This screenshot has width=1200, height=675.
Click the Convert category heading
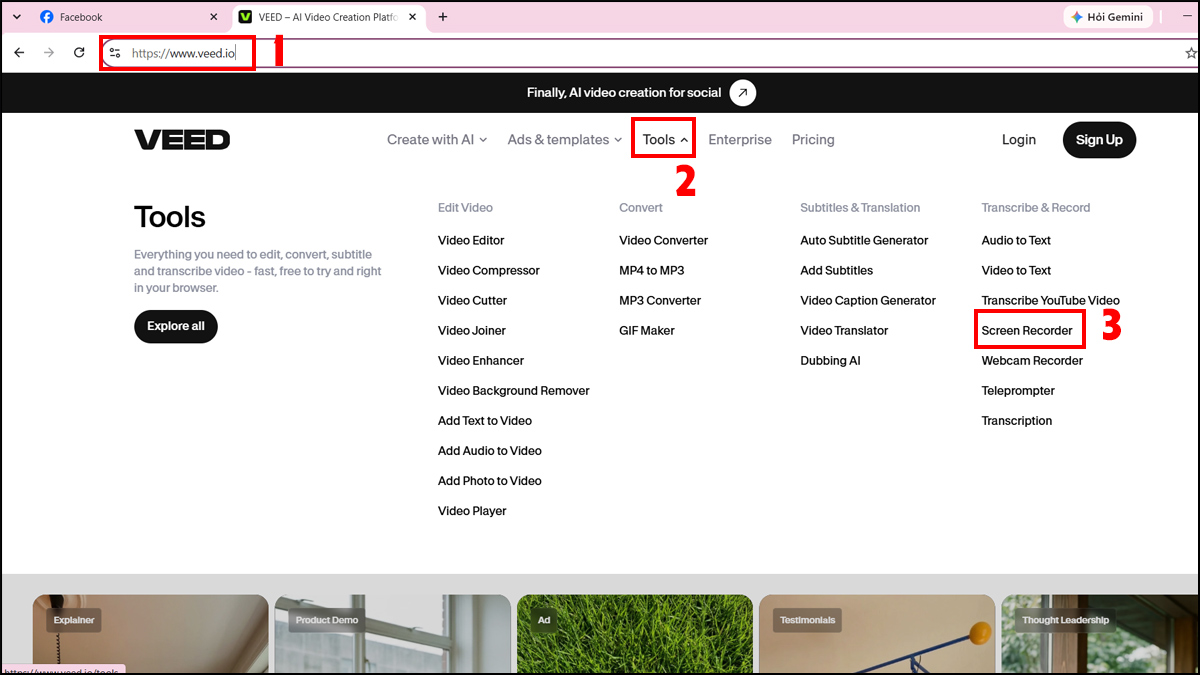click(x=641, y=208)
